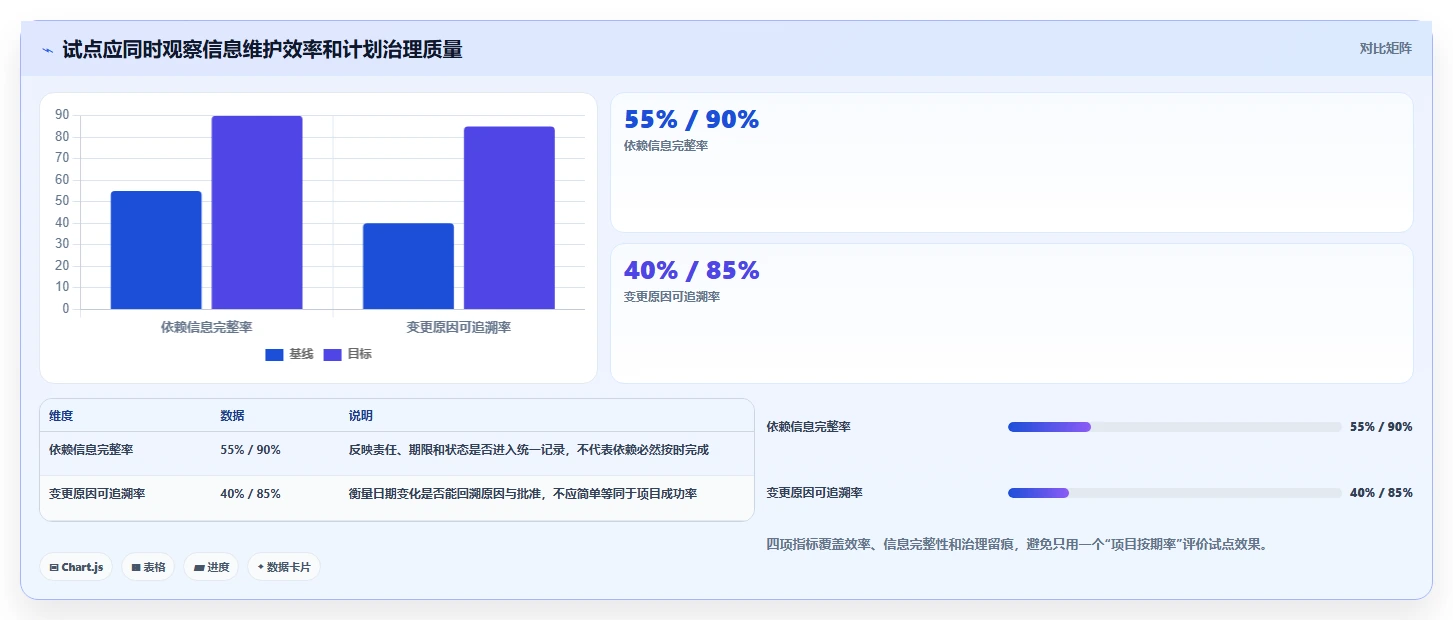This screenshot has height=620, width=1453.
Task: Click the 目标 bar for 变更原因可追溯率
Action: 509,218
